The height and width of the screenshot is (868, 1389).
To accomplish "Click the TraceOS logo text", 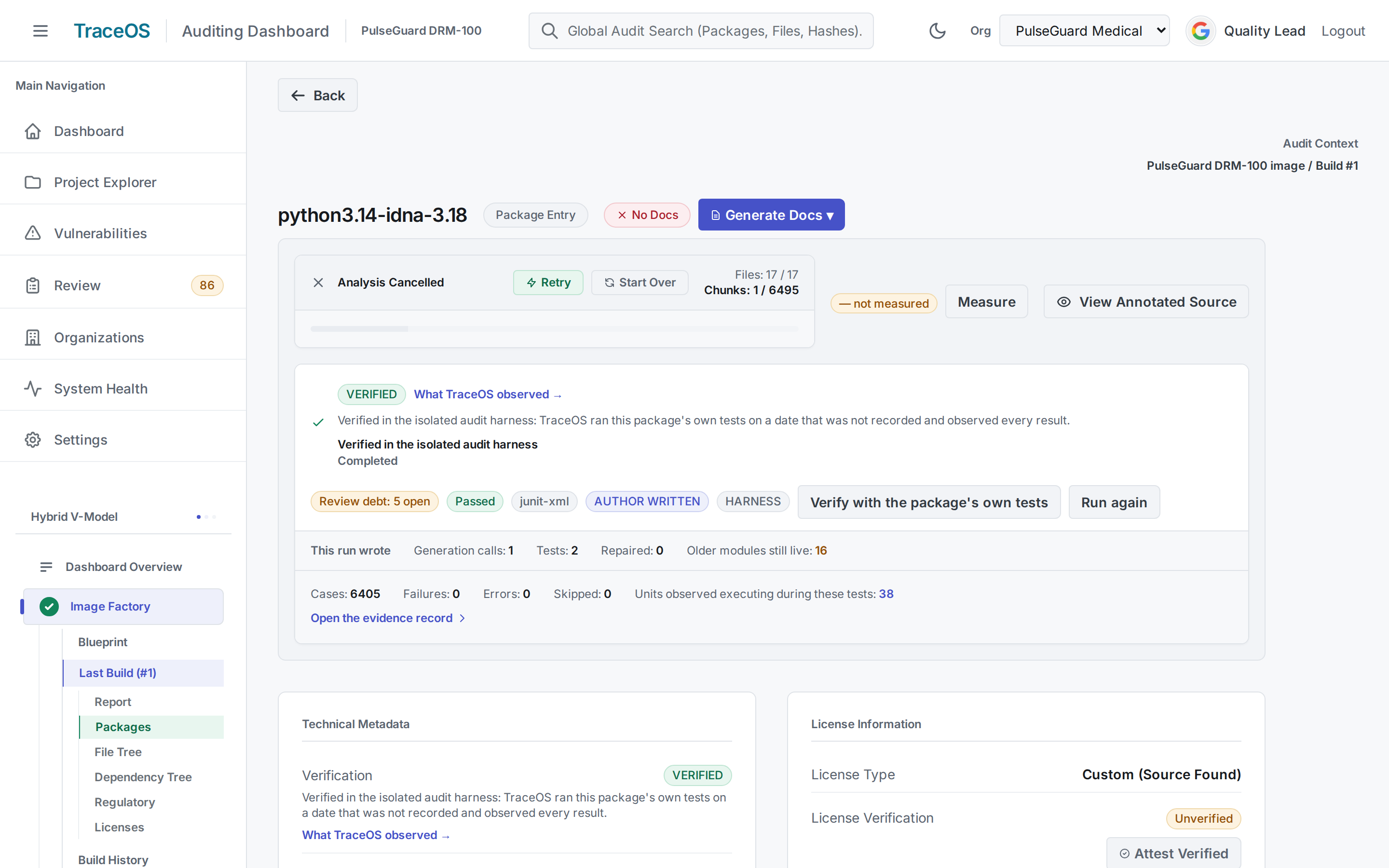I will 112,31.
